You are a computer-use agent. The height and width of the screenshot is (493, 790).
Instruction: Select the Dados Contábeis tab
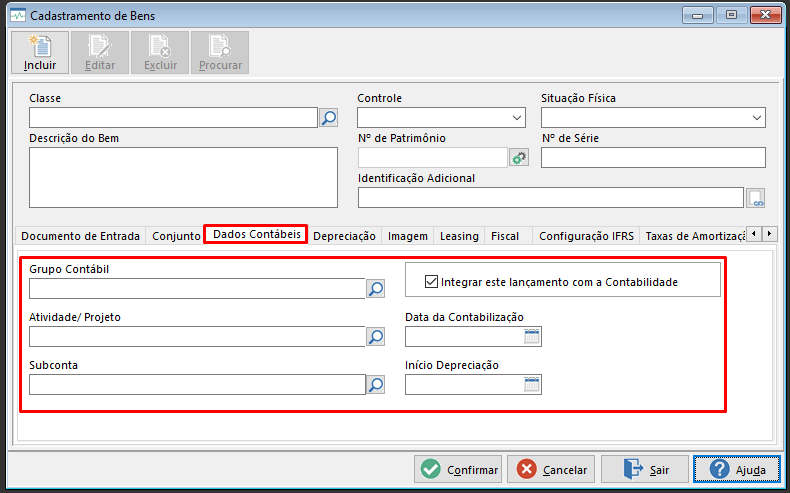click(x=256, y=234)
